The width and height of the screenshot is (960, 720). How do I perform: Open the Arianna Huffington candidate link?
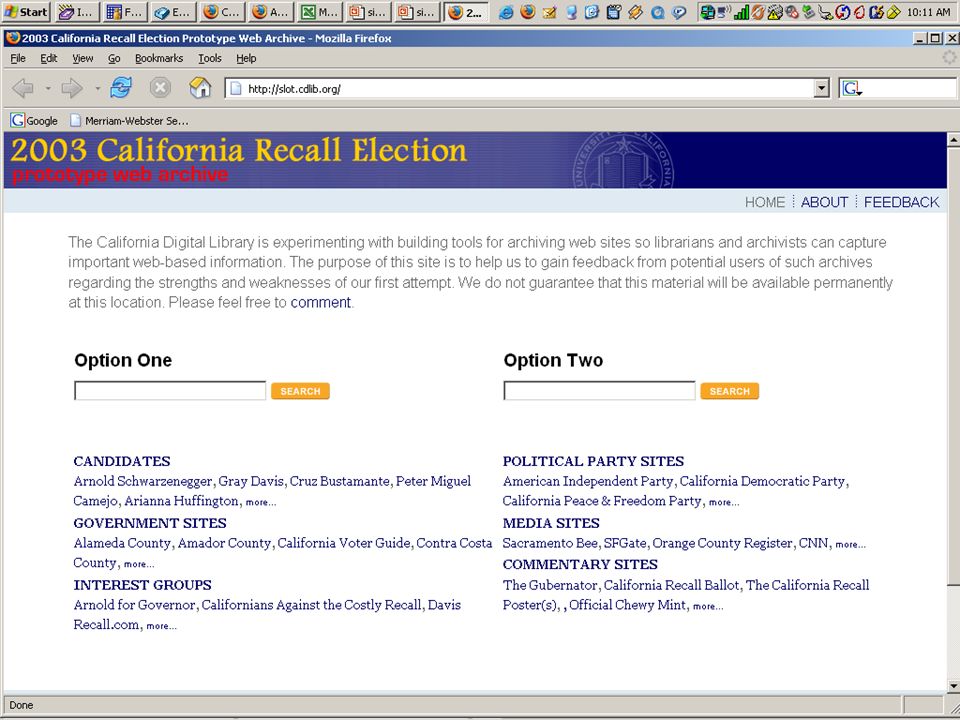coord(181,501)
